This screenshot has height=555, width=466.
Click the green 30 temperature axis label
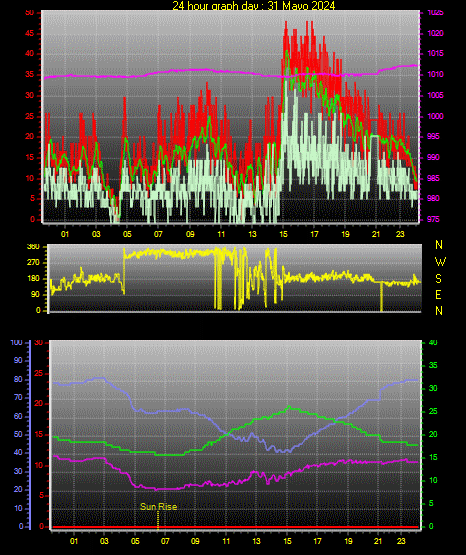[x=433, y=388]
